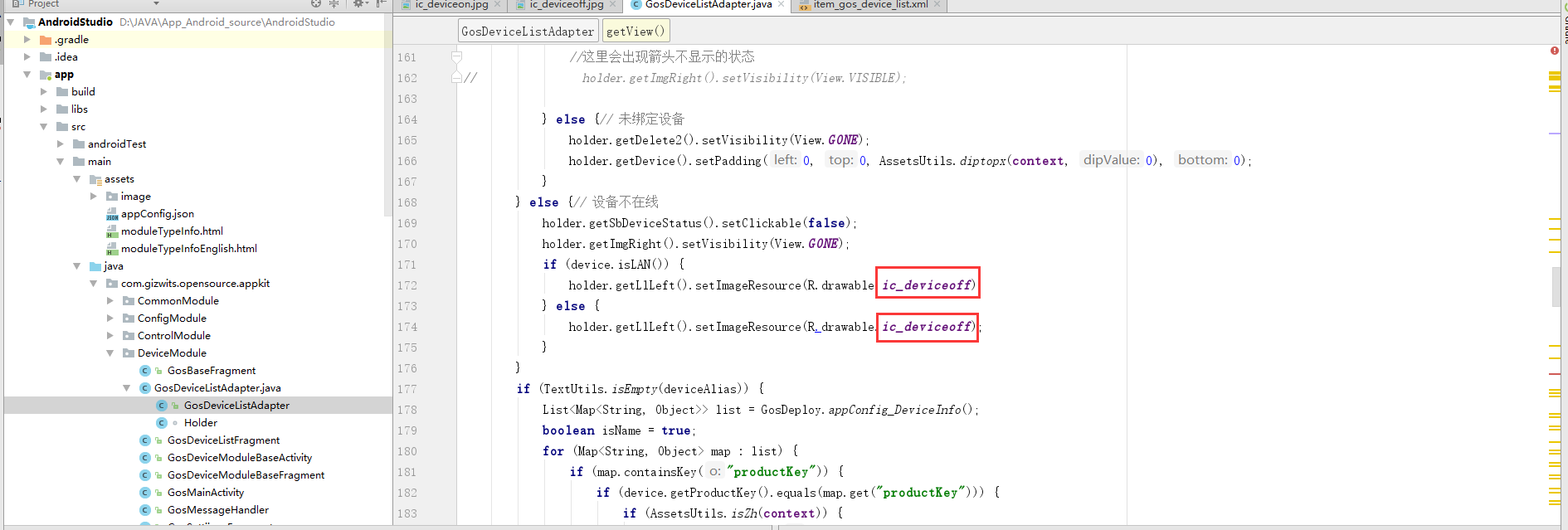Collapse the java folder arrow
The image size is (1568, 530).
[x=77, y=266]
